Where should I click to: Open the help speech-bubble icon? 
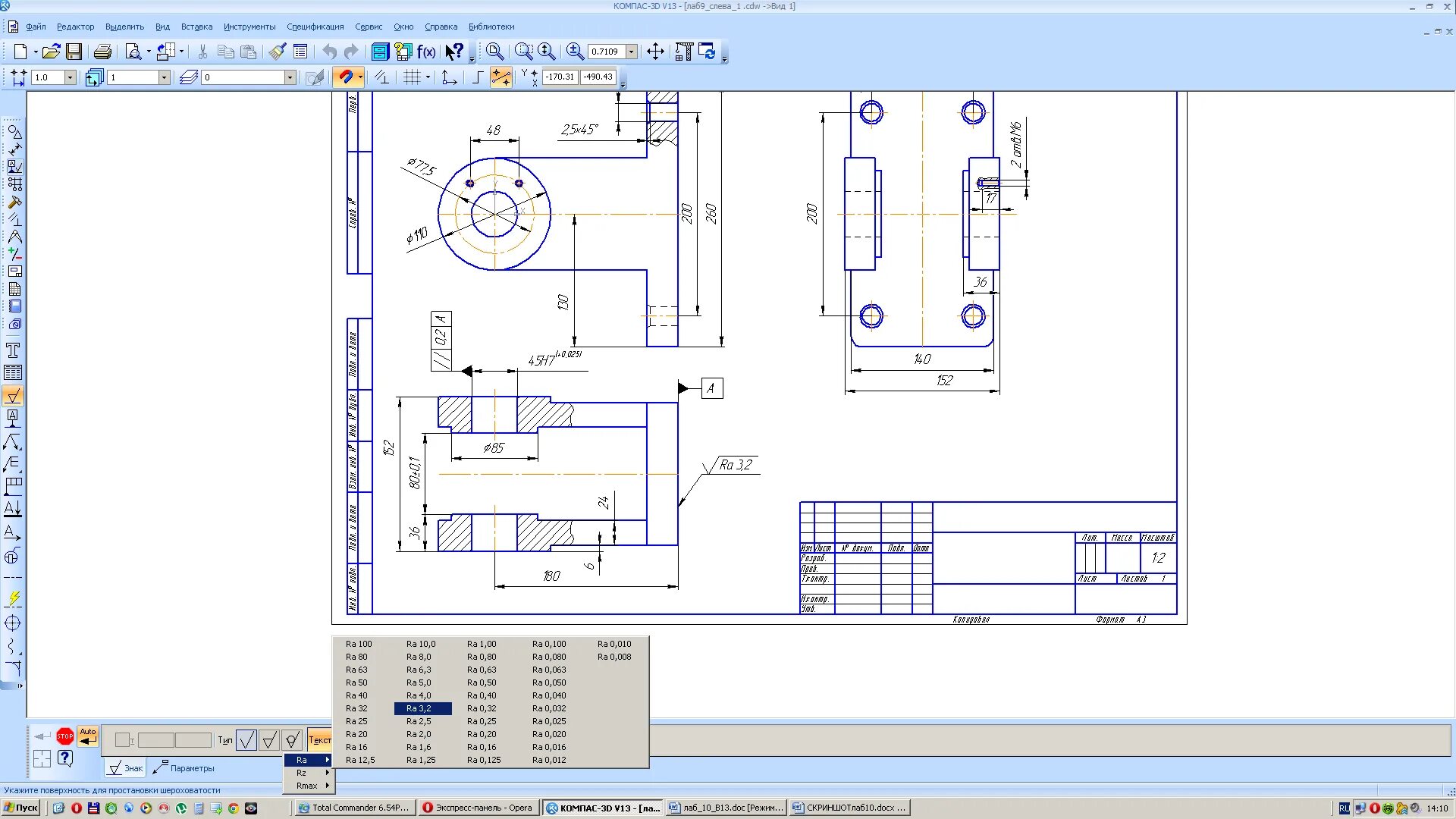click(65, 758)
